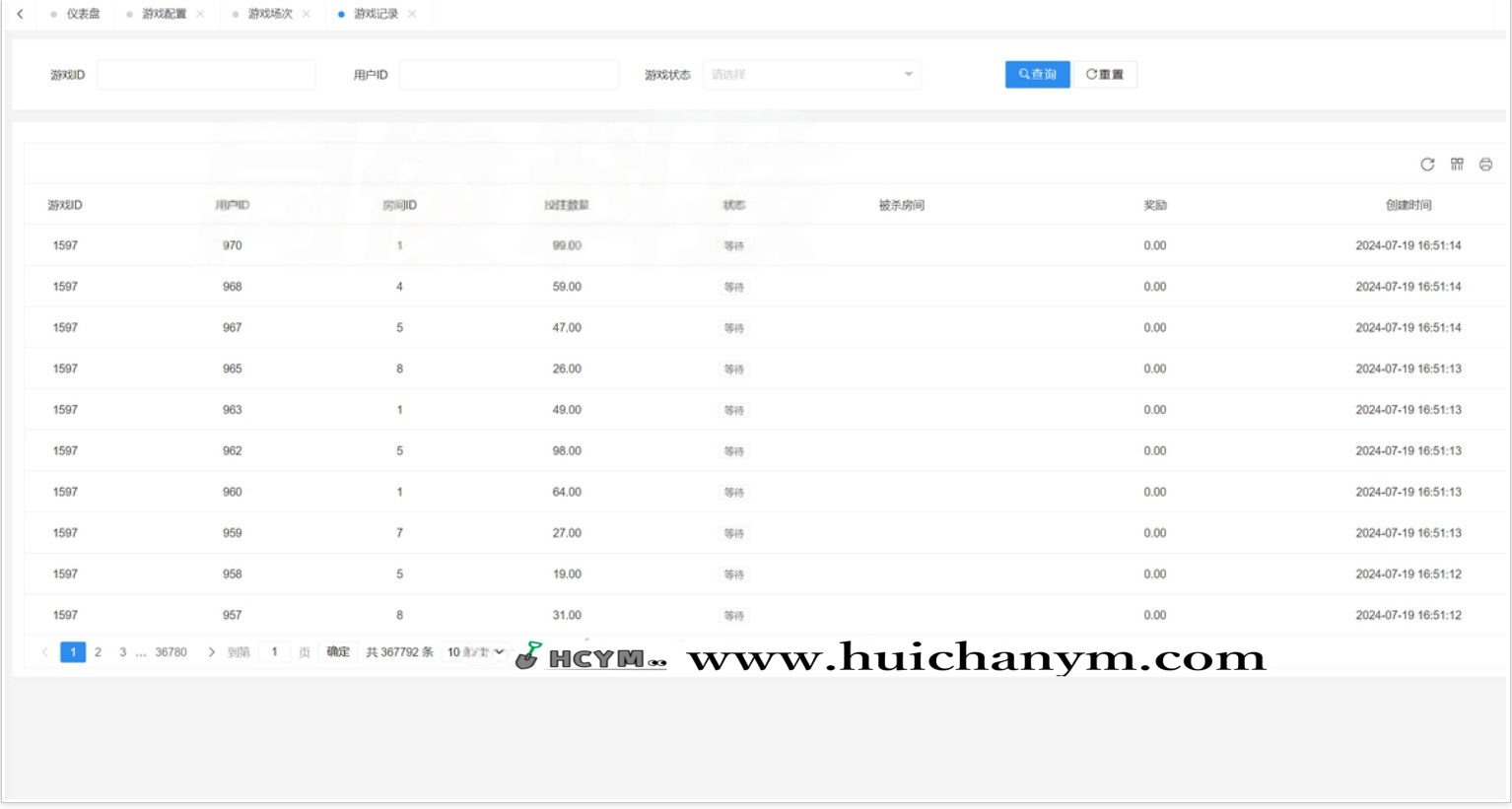The width and height of the screenshot is (1512, 809).
Task: Click the 27.00 bet amount cell
Action: (567, 533)
